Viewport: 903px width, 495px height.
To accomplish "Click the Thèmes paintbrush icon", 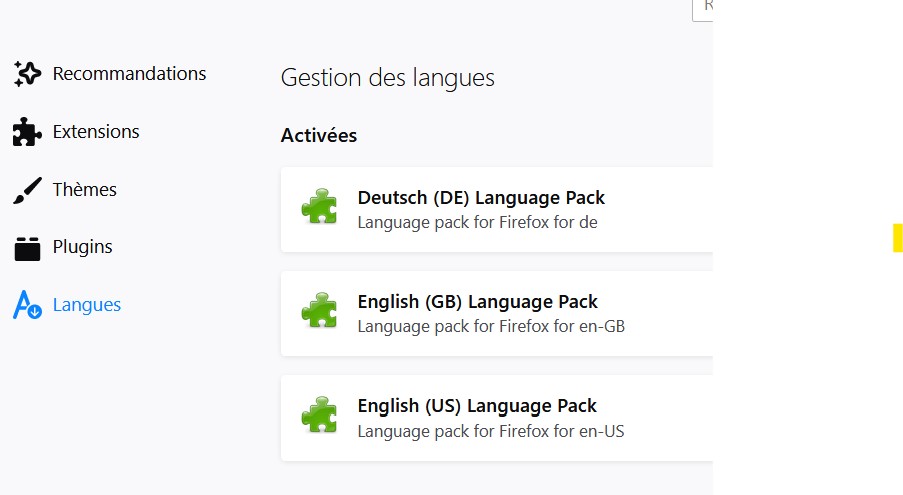I will click(27, 190).
